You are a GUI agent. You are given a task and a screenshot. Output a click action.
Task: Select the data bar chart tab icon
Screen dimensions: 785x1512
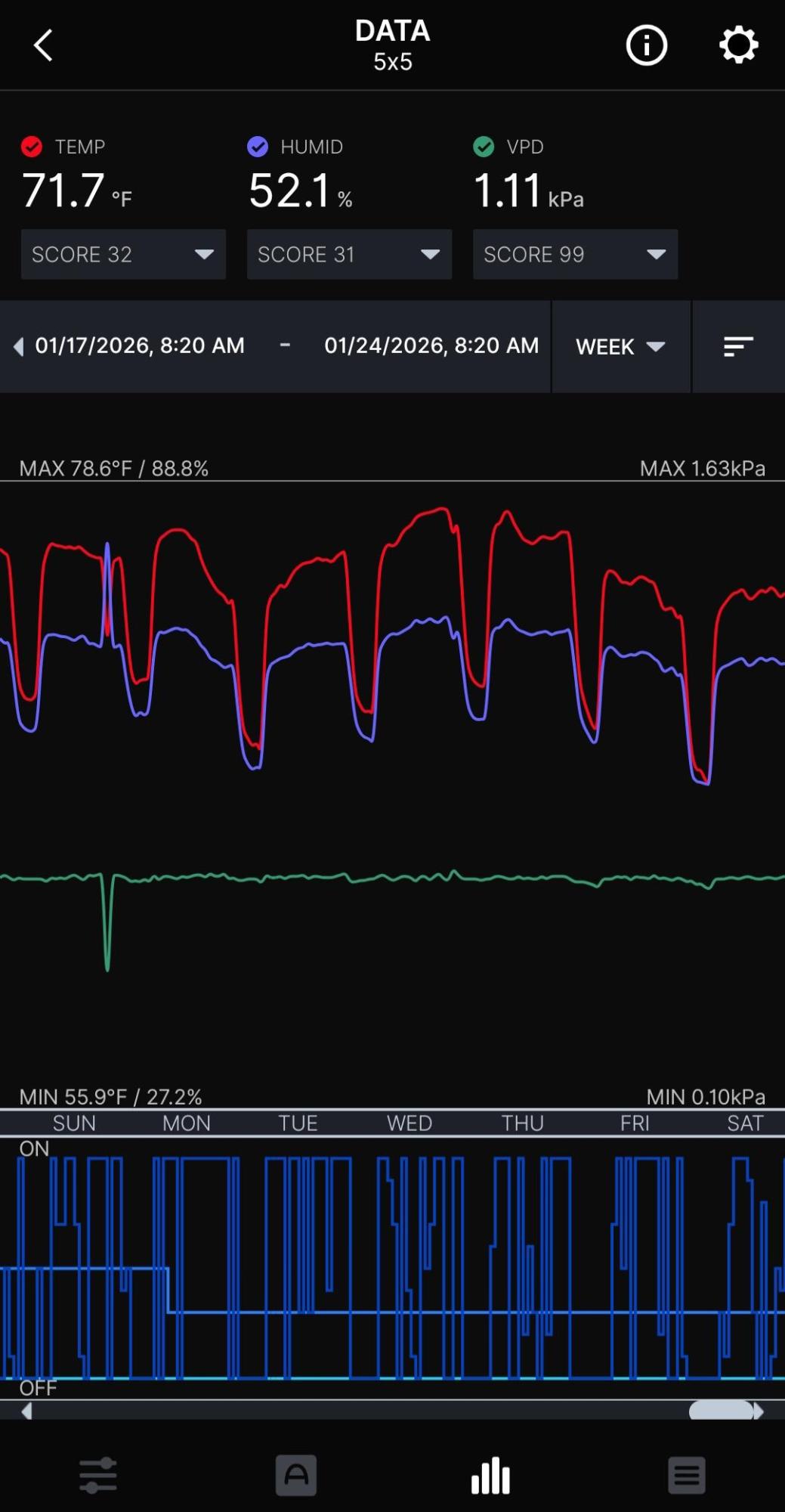(490, 1475)
